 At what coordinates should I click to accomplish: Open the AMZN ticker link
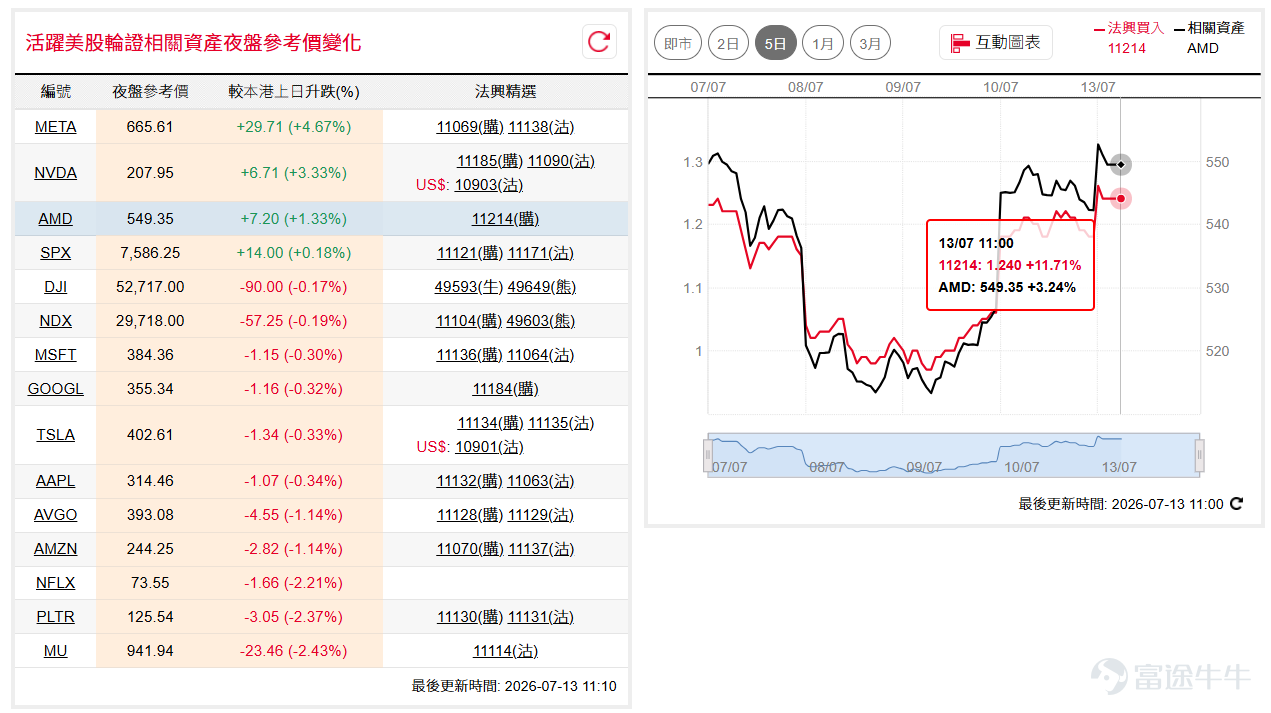[55, 549]
